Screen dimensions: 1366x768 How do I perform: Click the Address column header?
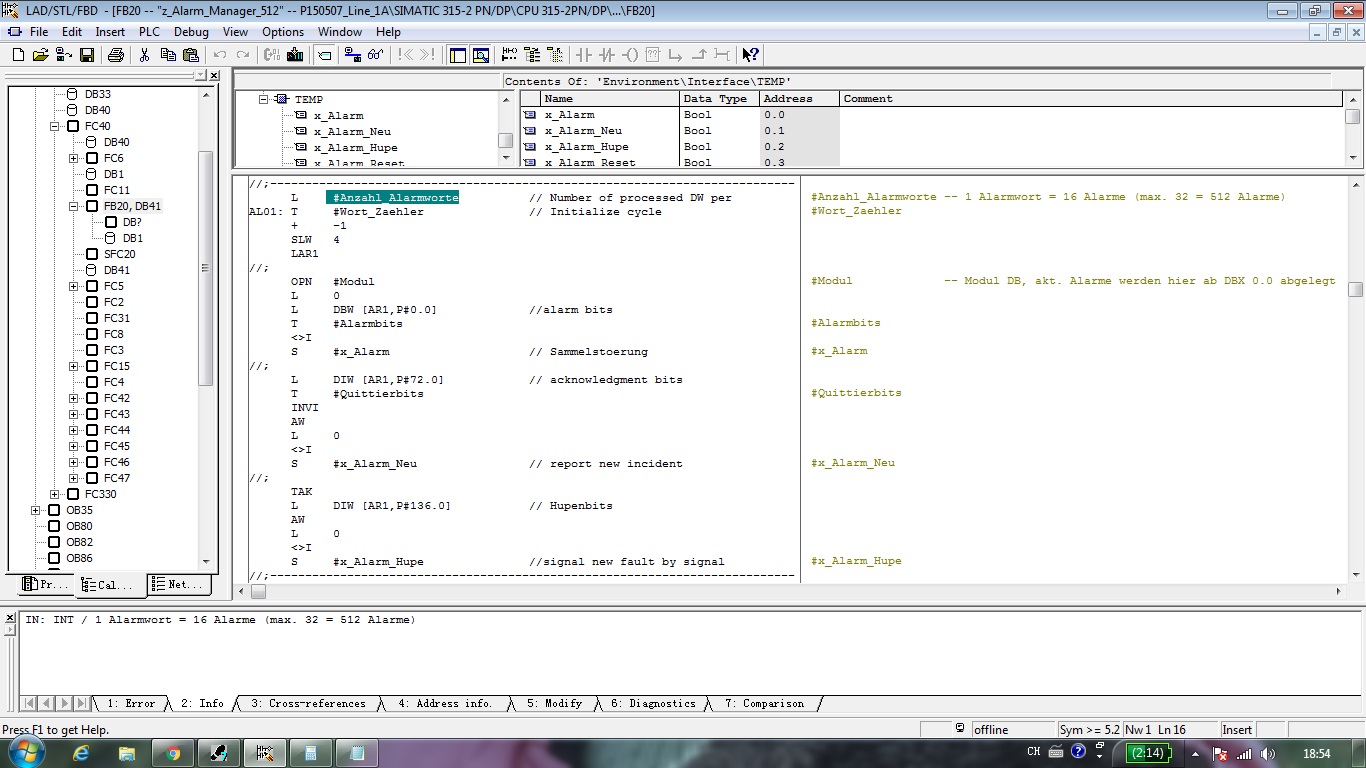[798, 99]
